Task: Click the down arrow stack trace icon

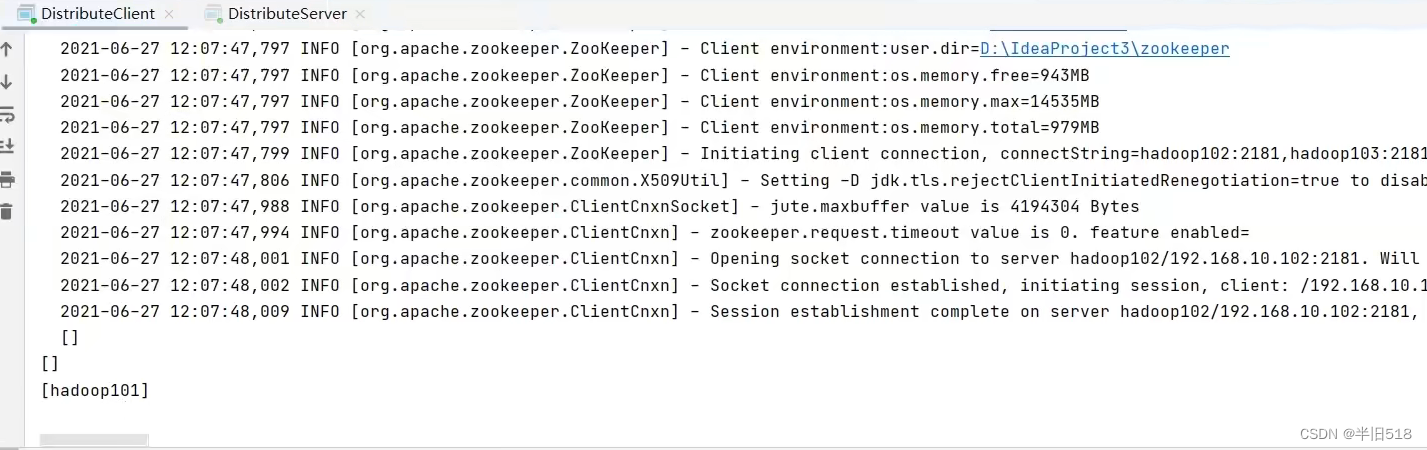Action: point(7,82)
